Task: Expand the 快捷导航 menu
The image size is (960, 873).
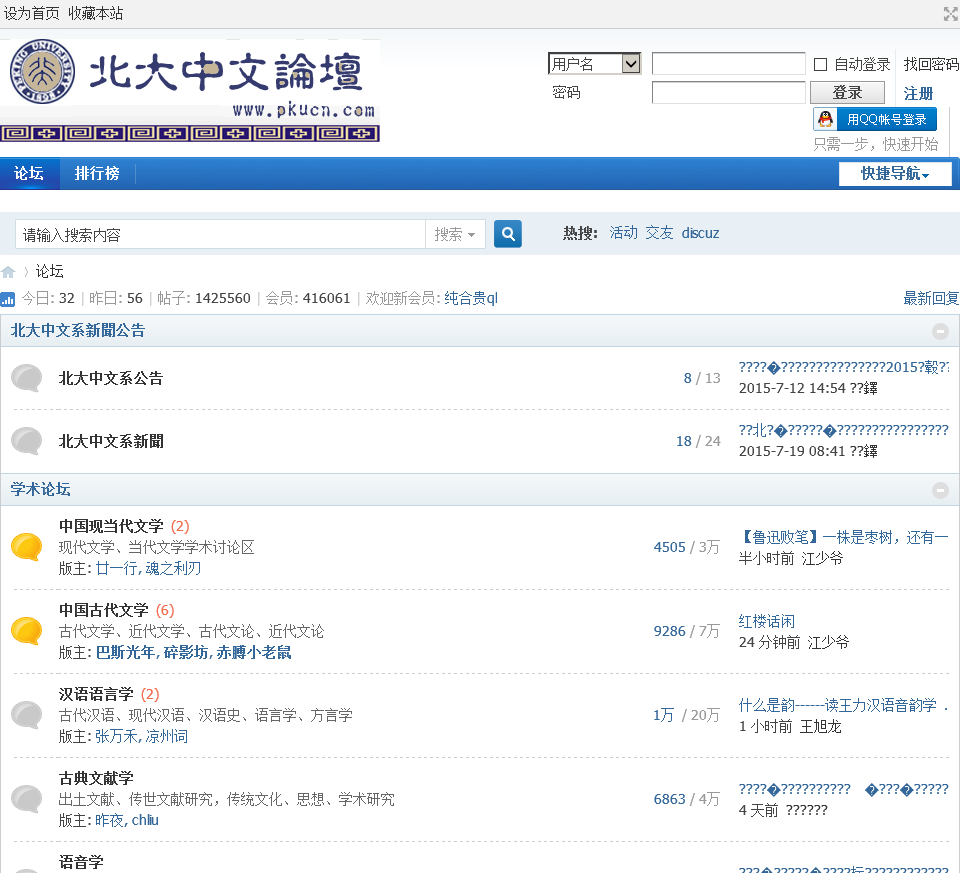Action: pos(895,174)
